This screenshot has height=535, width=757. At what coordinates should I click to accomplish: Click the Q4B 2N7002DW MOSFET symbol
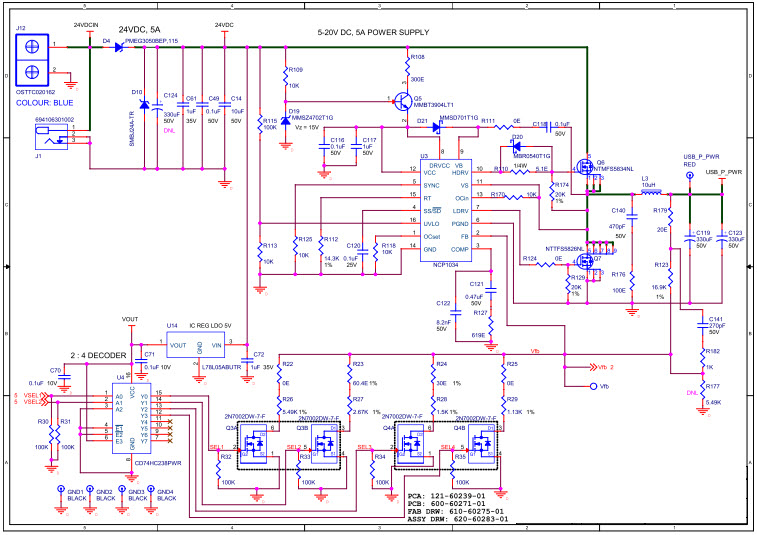tap(482, 444)
